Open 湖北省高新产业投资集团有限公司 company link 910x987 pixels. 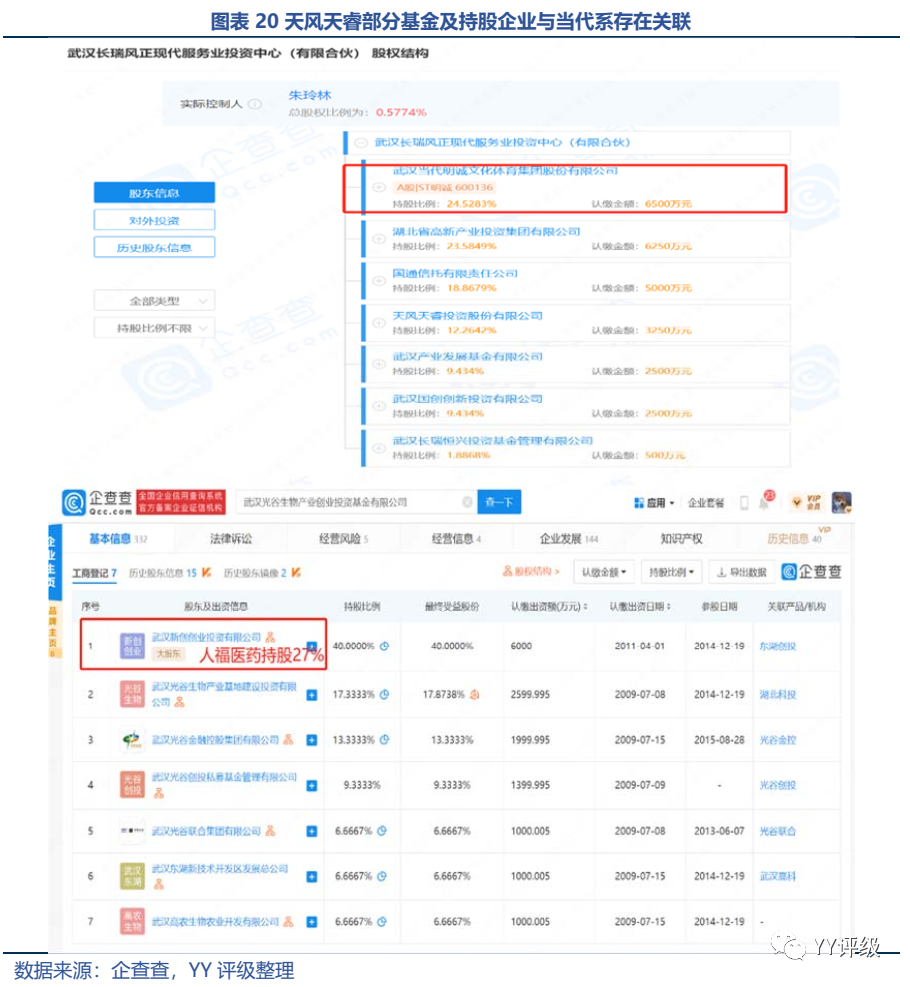click(486, 232)
